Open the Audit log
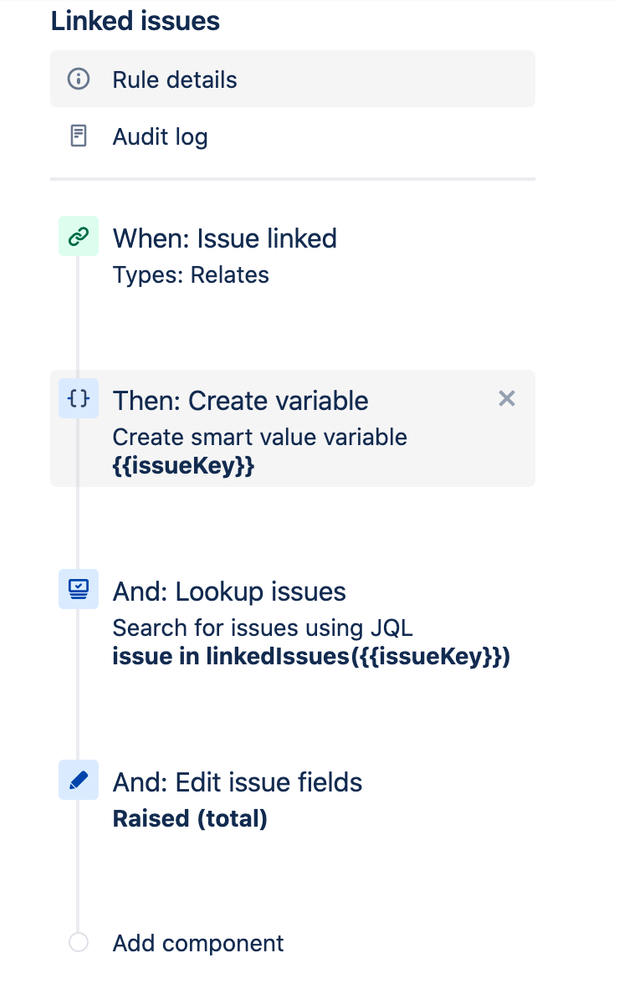 [x=160, y=136]
